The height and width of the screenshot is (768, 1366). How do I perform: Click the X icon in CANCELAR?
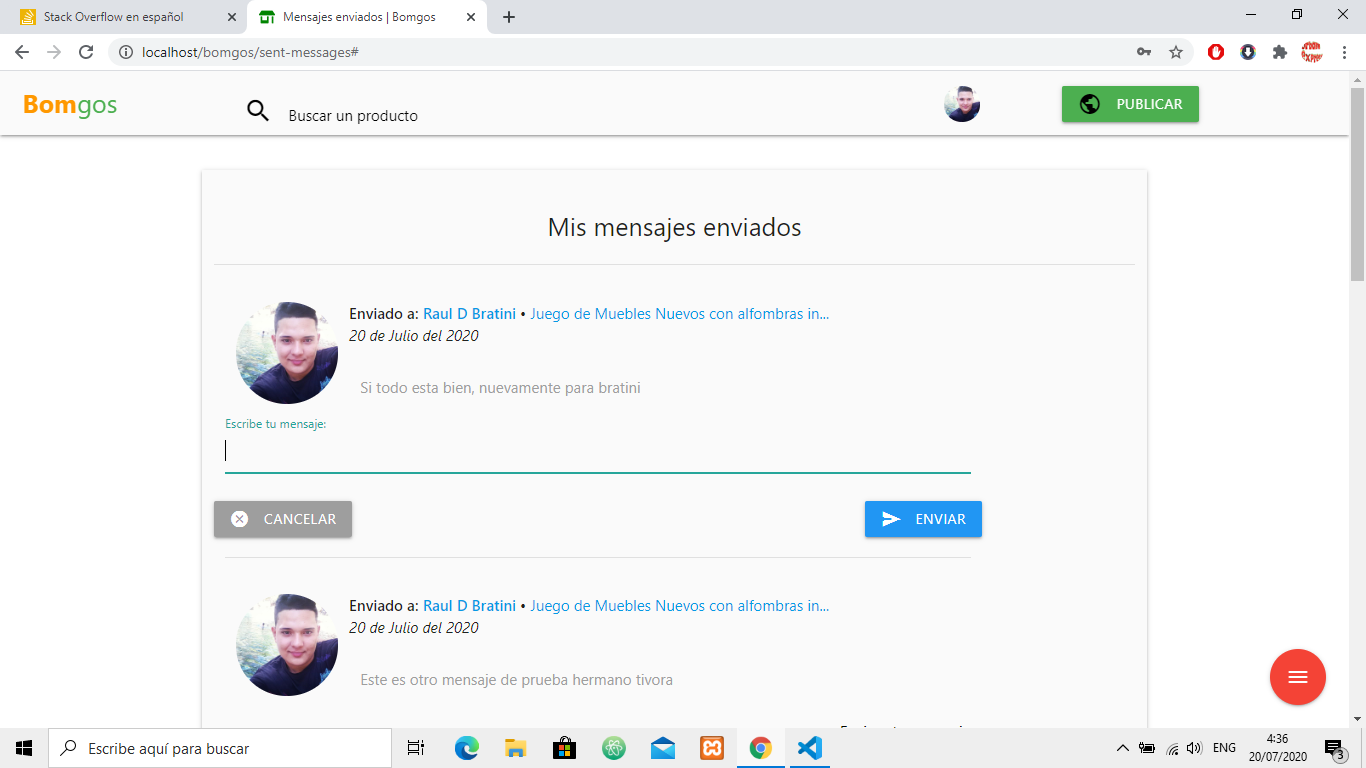pyautogui.click(x=240, y=519)
